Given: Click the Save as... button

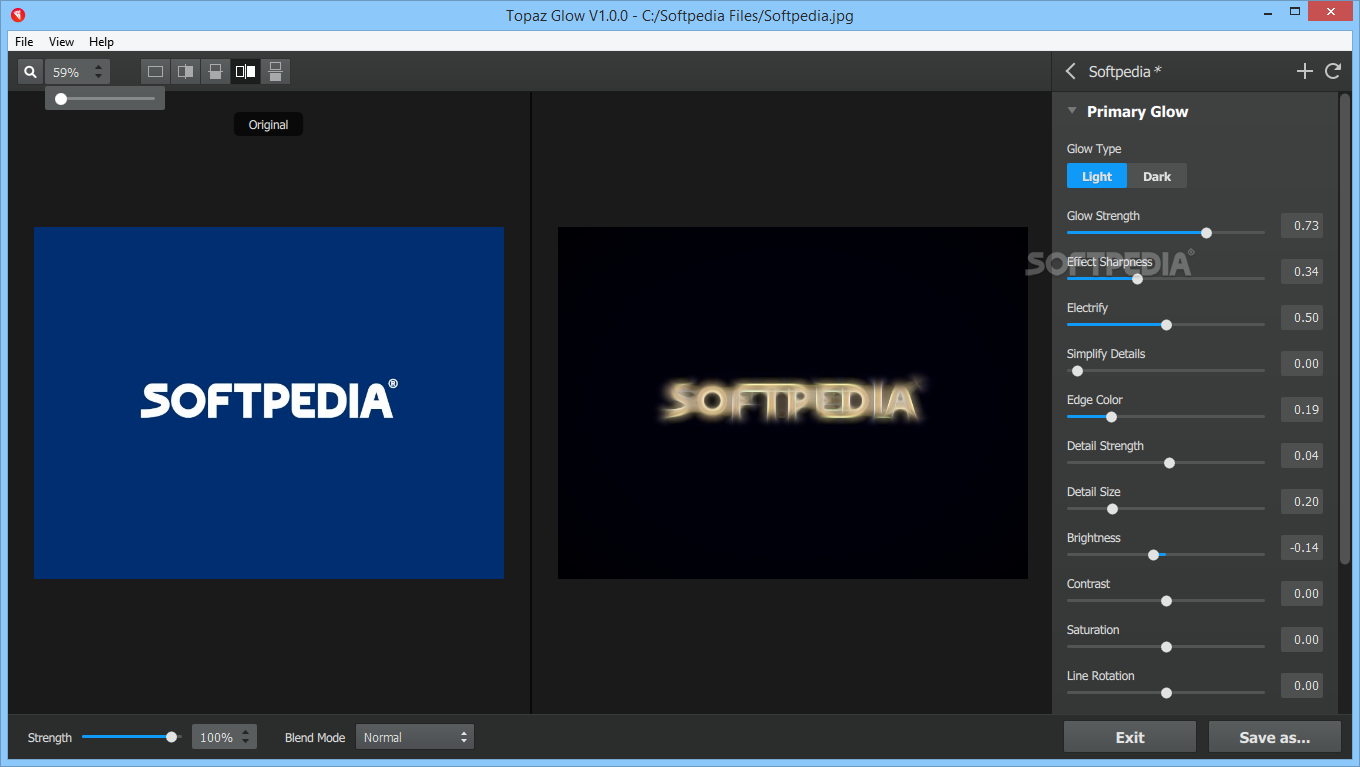Looking at the screenshot, I should coord(1275,737).
